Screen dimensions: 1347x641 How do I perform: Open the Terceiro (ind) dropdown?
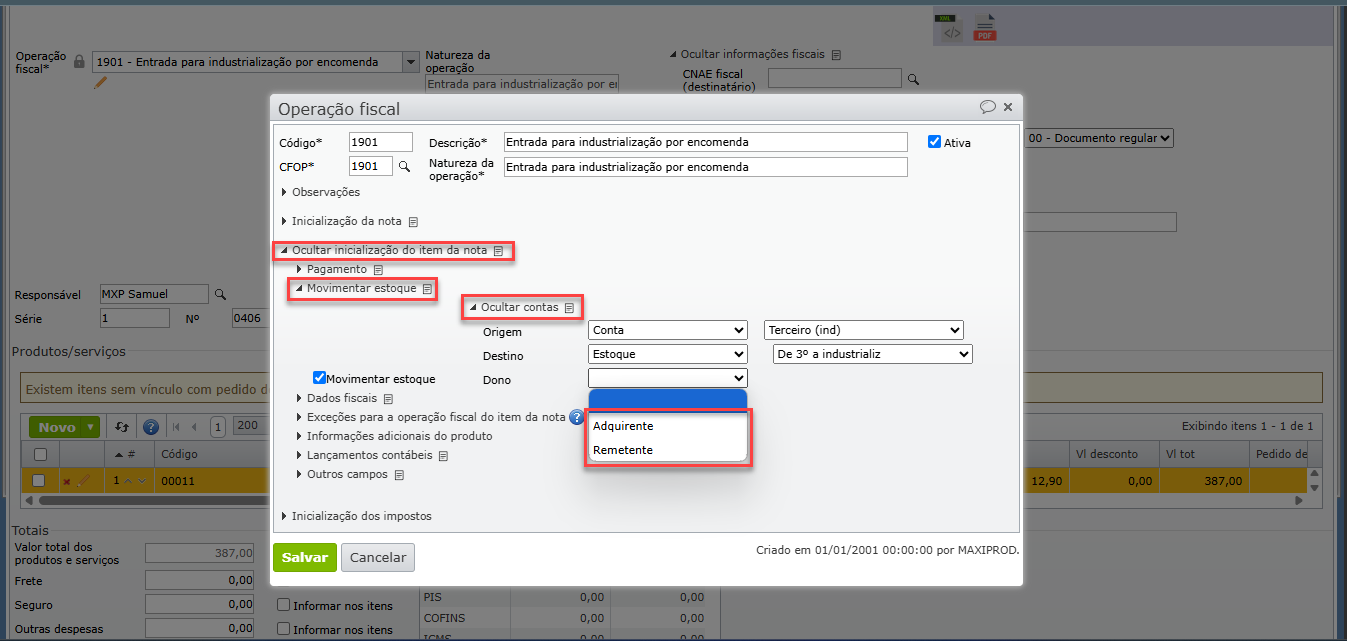point(864,330)
